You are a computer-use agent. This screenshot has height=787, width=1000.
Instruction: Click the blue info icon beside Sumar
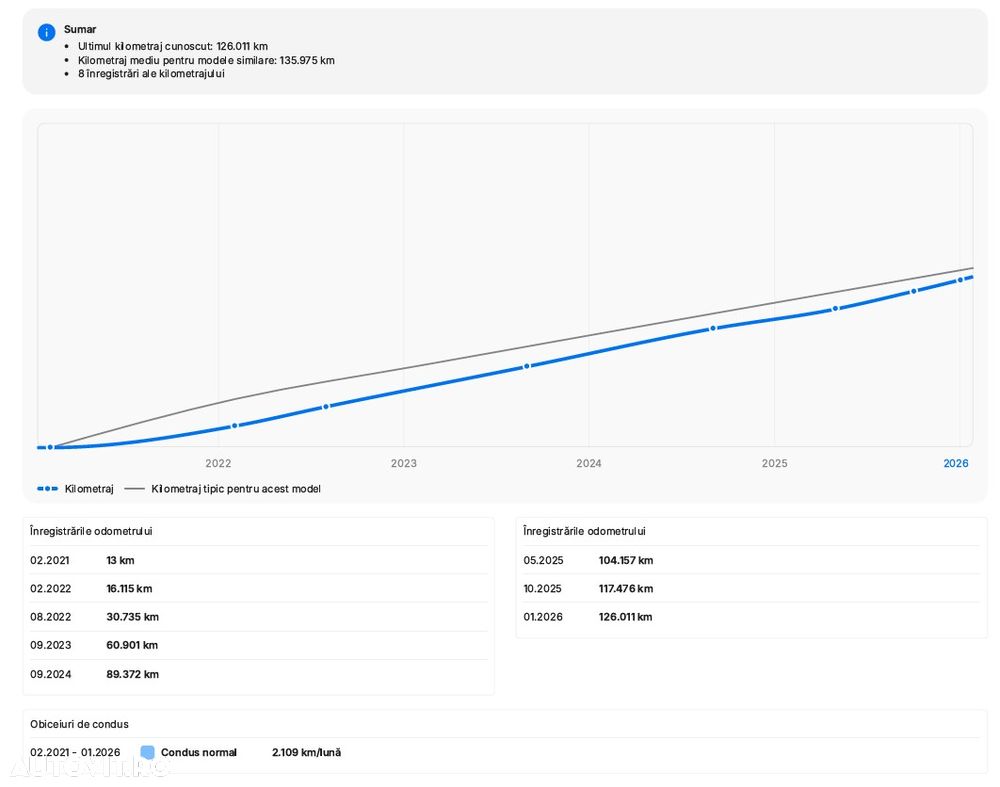[47, 32]
